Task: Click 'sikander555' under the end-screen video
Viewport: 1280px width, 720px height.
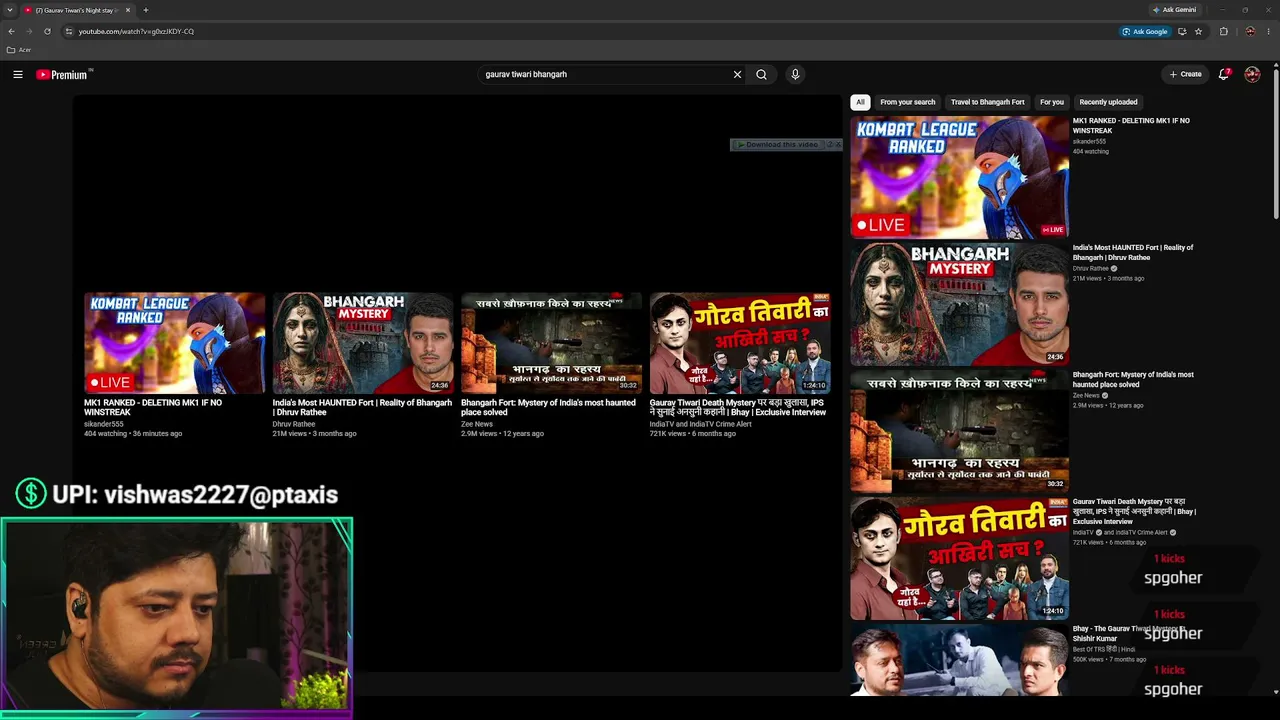Action: click(104, 424)
